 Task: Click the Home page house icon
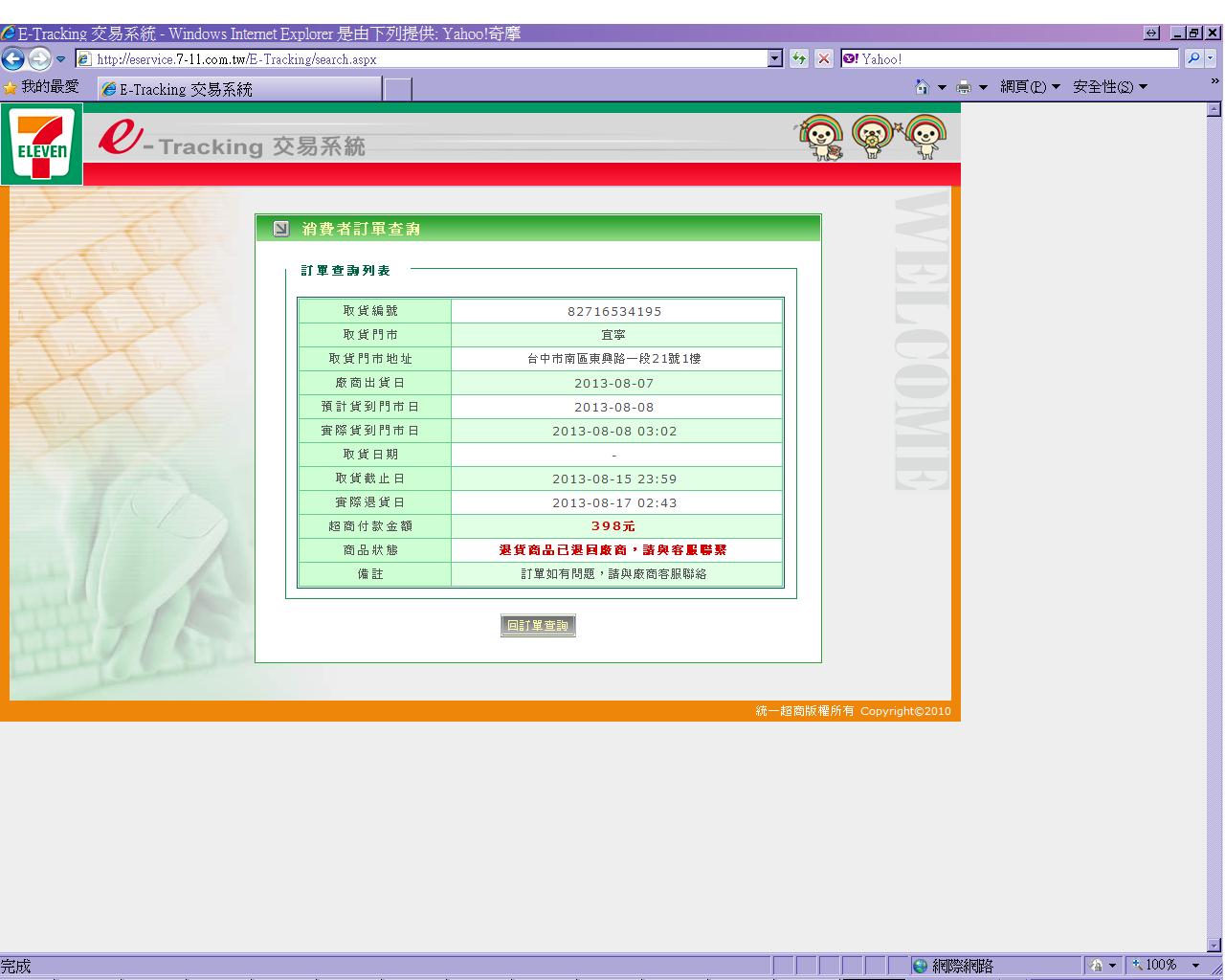pos(922,87)
